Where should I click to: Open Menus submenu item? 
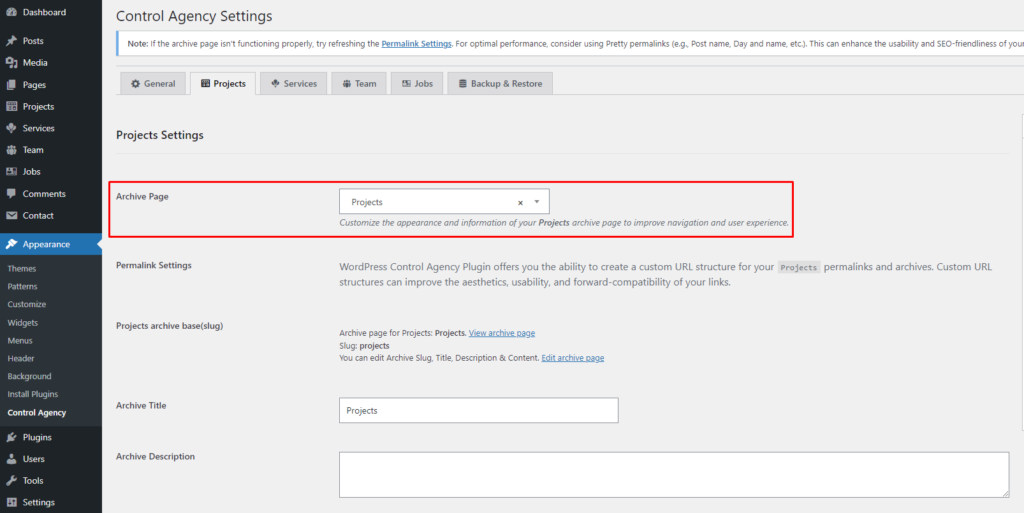point(20,341)
